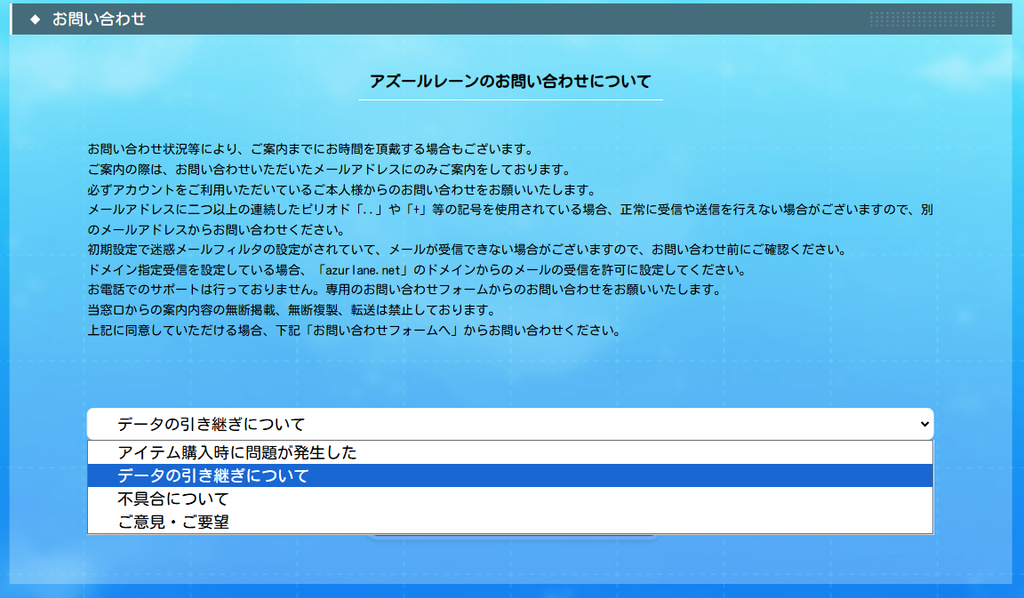Click the dropdown chevron arrow
The height and width of the screenshot is (598, 1024).
[924, 424]
